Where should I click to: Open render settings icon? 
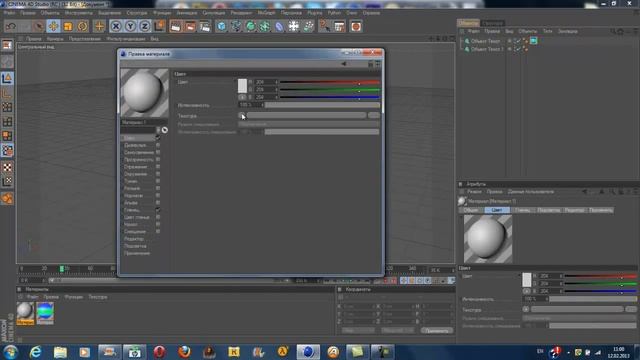205,27
